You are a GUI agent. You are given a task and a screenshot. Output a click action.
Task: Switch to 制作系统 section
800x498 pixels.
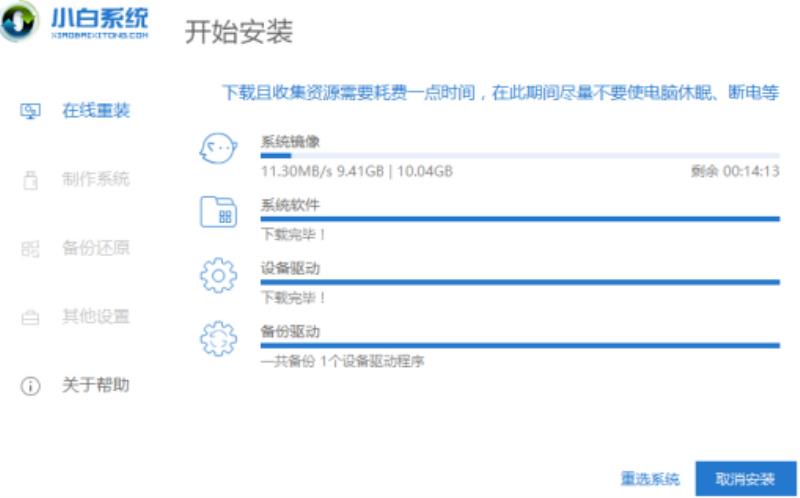tap(96, 179)
